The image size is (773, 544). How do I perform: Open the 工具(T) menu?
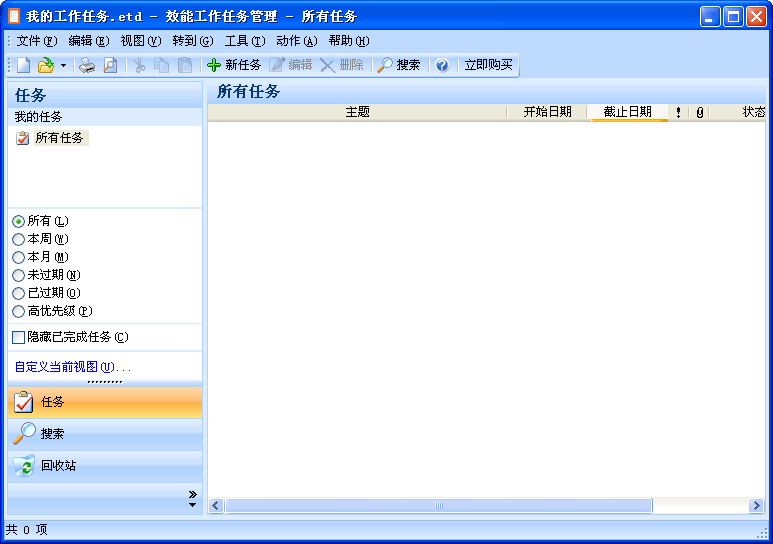coord(245,41)
